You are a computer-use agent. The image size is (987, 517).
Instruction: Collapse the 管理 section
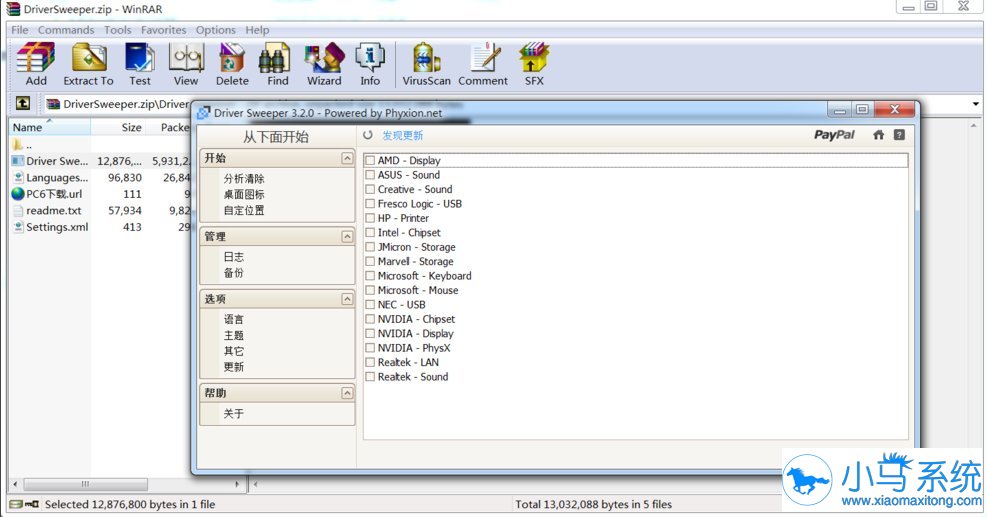347,236
